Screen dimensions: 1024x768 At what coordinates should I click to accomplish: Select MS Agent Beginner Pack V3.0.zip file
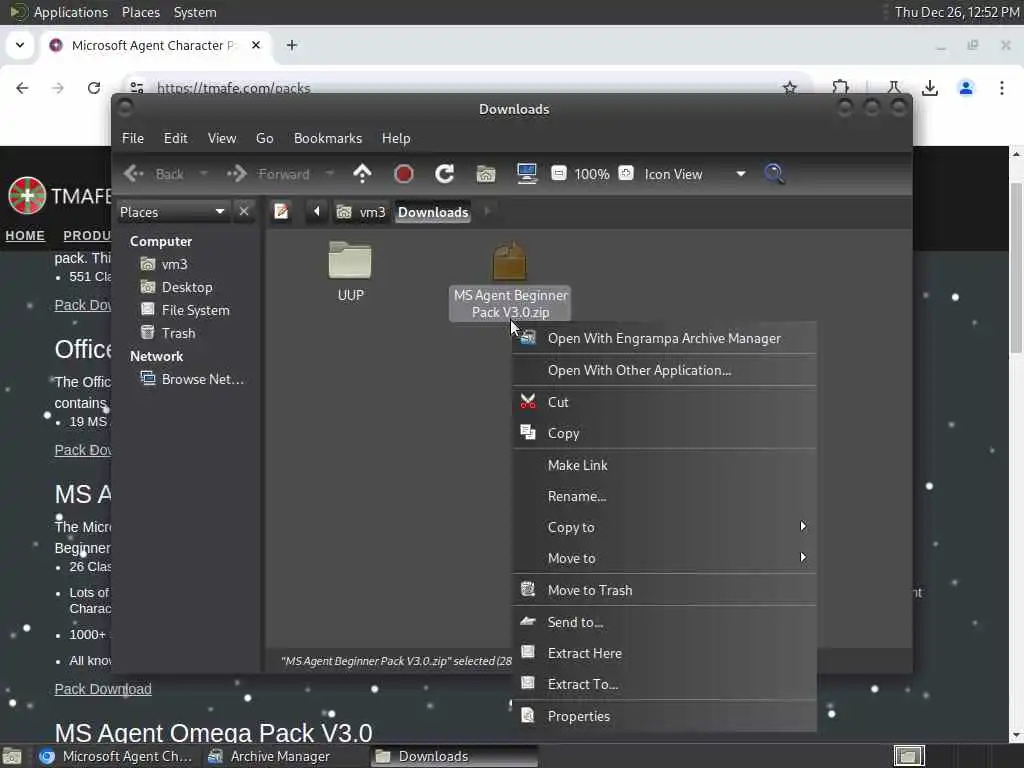510,281
